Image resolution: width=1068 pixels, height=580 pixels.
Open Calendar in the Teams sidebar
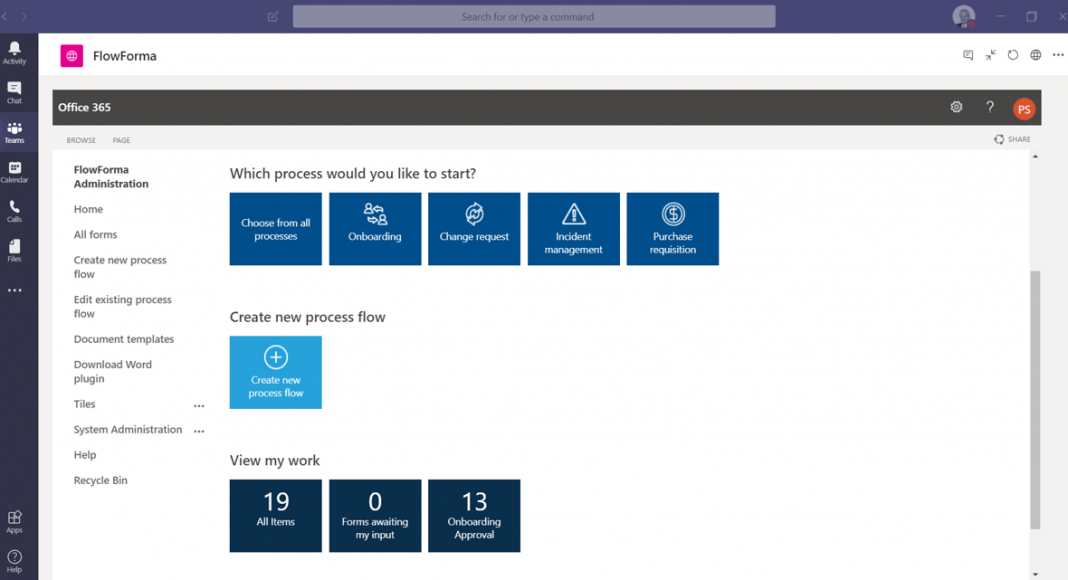(14, 171)
